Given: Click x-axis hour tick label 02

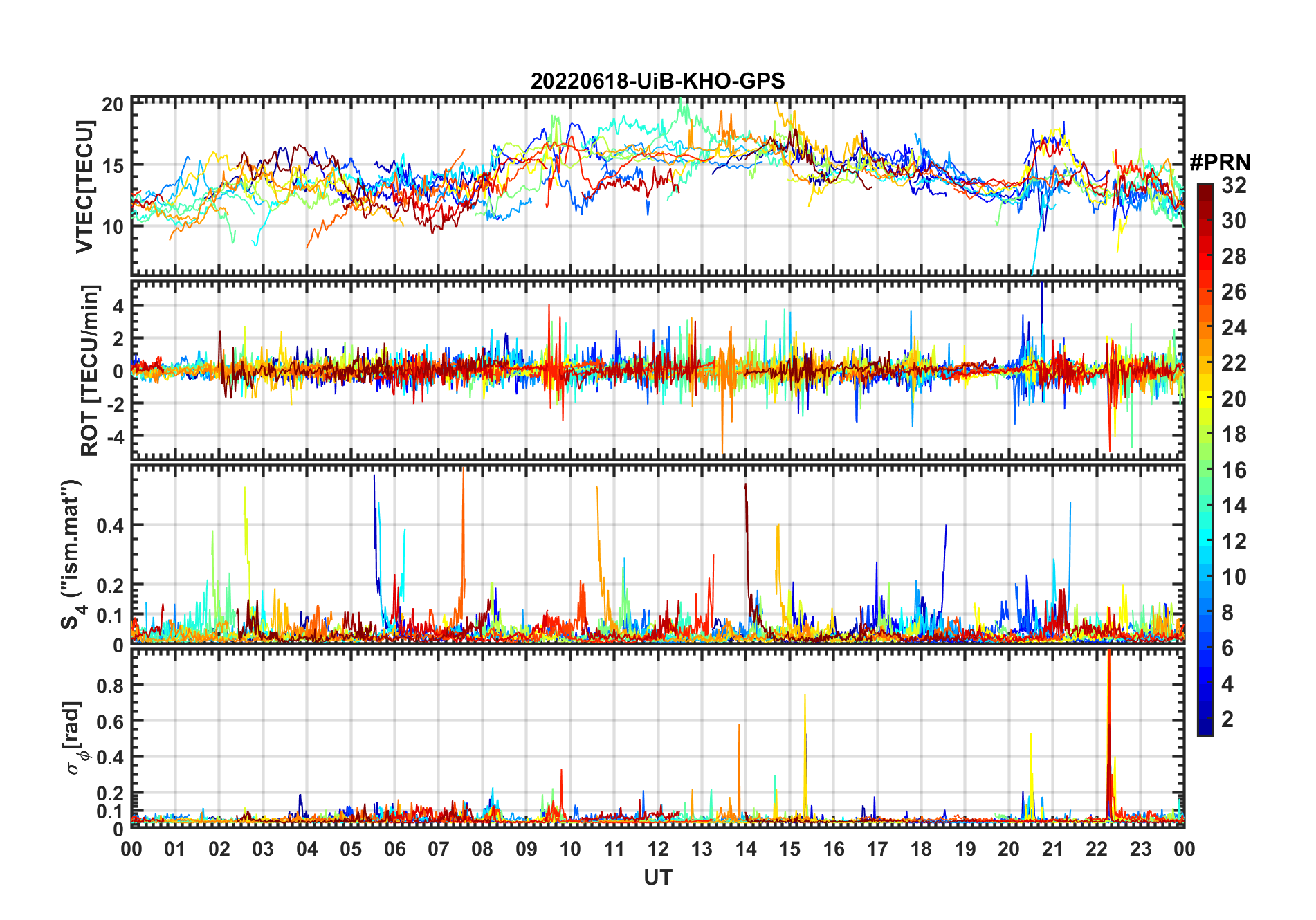Looking at the screenshot, I should [x=219, y=849].
